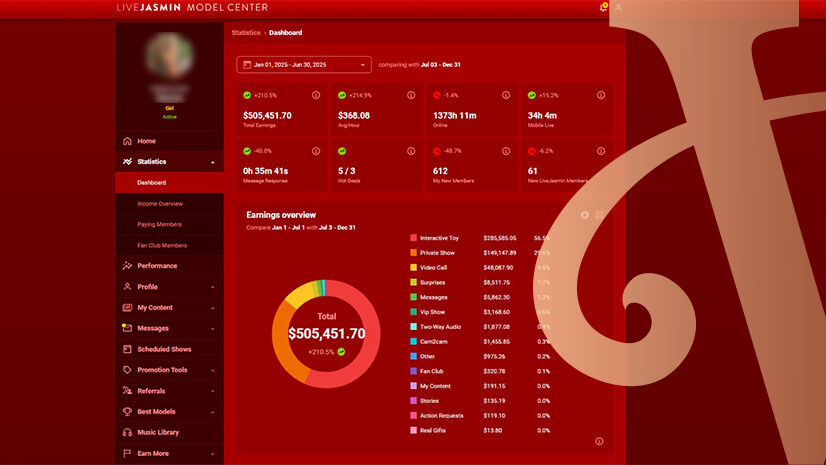Switch Earnings overview to chart view icon
The image size is (826, 465).
pos(585,215)
